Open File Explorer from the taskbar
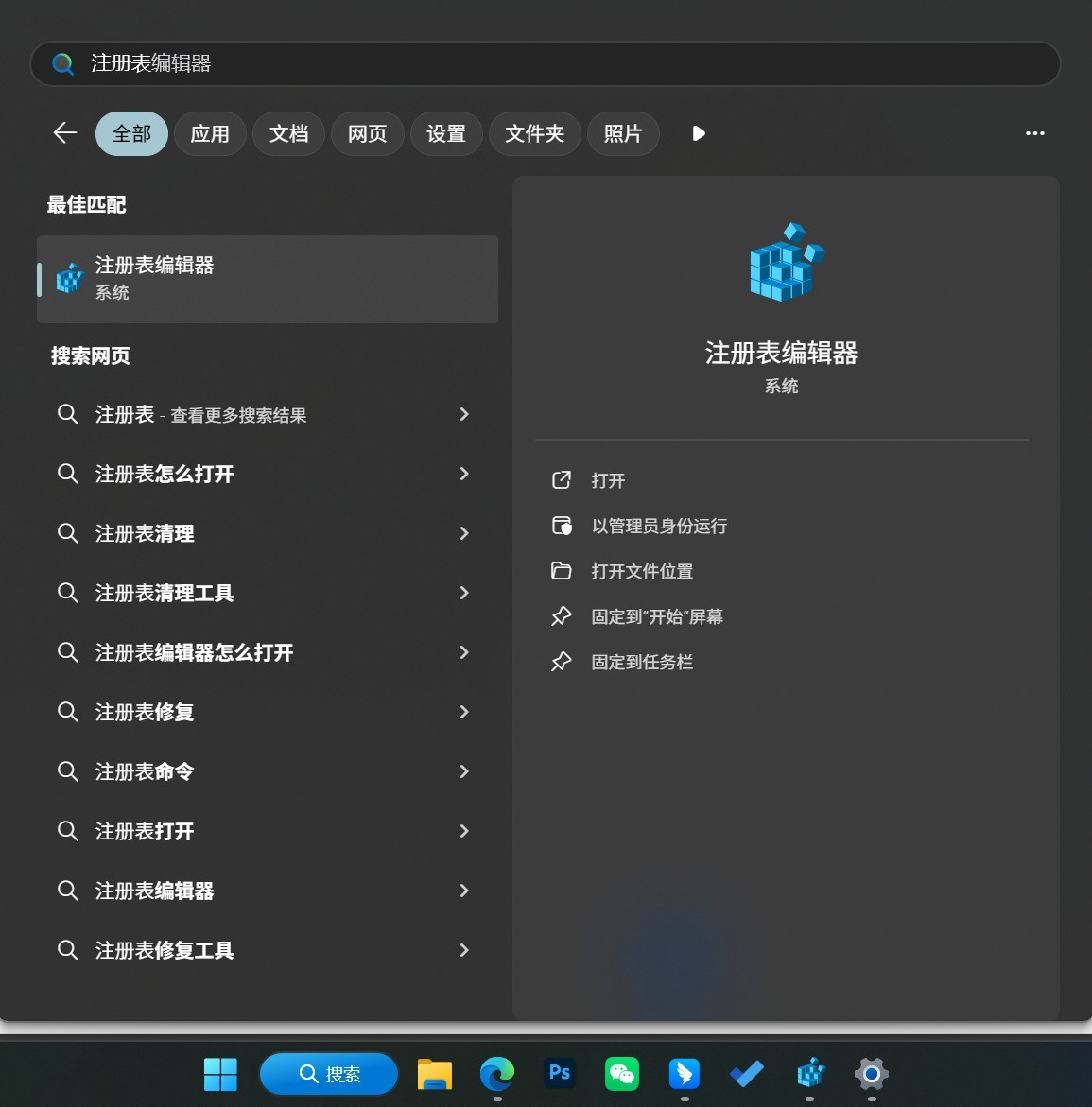Screen dimensions: 1092x1107 pyautogui.click(x=434, y=1074)
